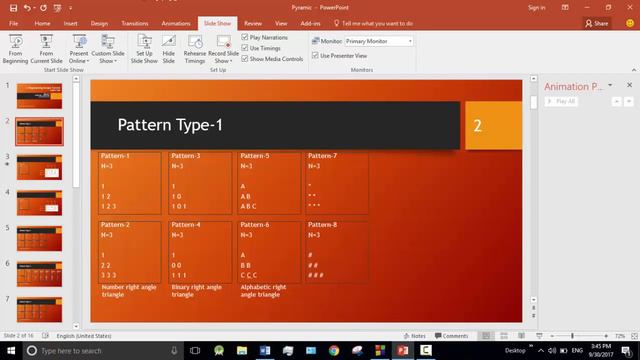The height and width of the screenshot is (360, 640).
Task: Open Present Online
Action: [79, 49]
